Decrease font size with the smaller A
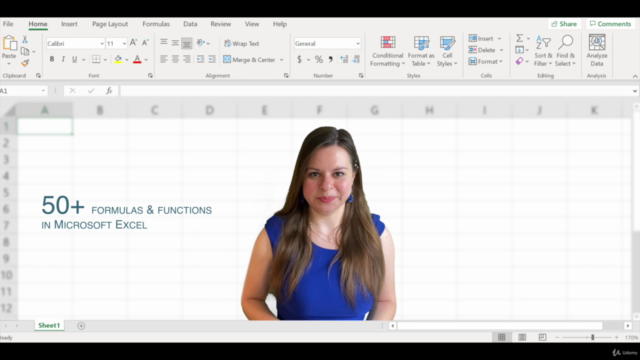 [145, 43]
